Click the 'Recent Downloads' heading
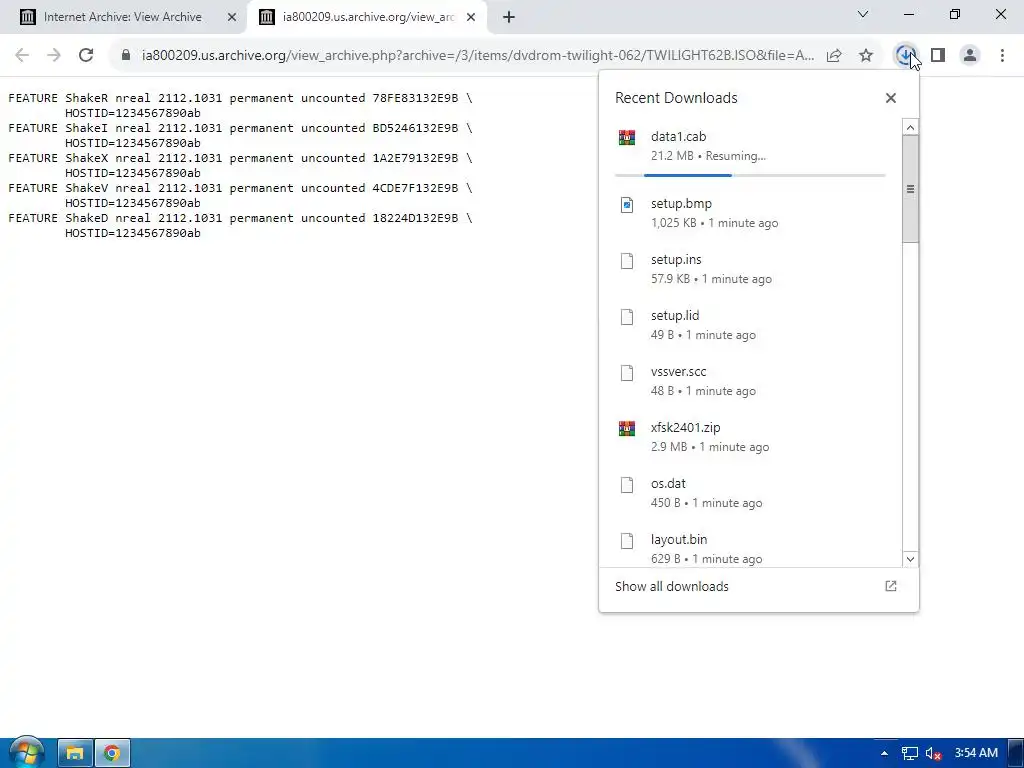1024x768 pixels. 676,98
